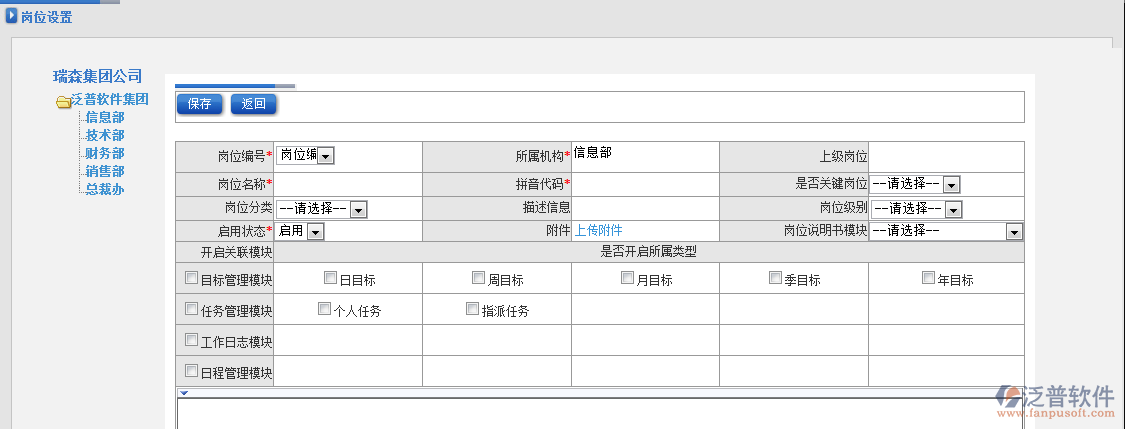This screenshot has width=1125, height=429.
Task: Tick the 个人任务 checkbox
Action: (x=324, y=309)
